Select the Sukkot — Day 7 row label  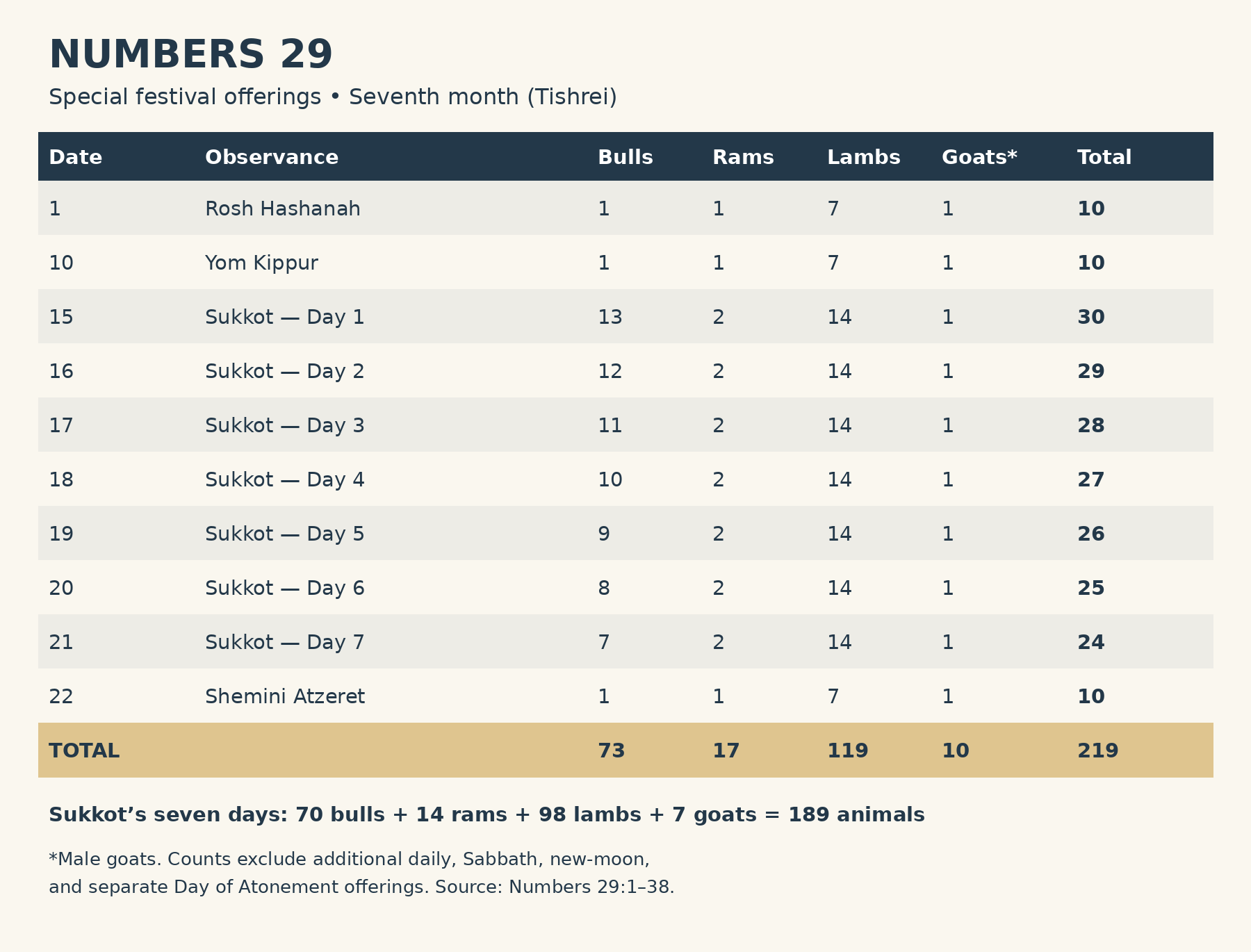click(x=285, y=642)
